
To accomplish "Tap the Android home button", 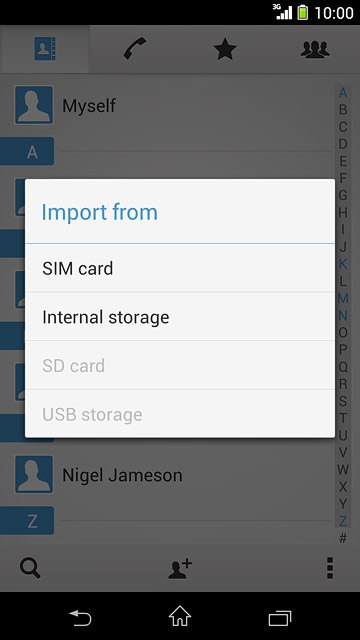I will 180,616.
